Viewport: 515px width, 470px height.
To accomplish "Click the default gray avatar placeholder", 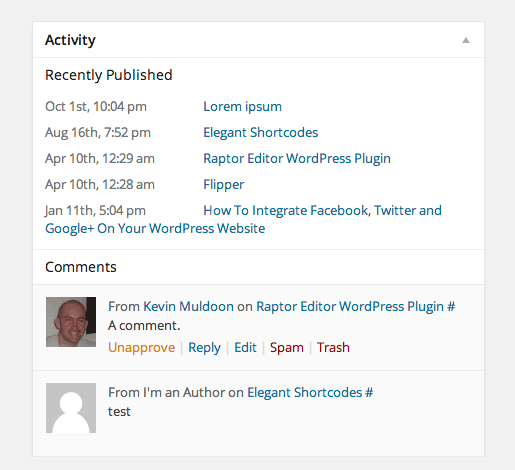I will pos(71,408).
